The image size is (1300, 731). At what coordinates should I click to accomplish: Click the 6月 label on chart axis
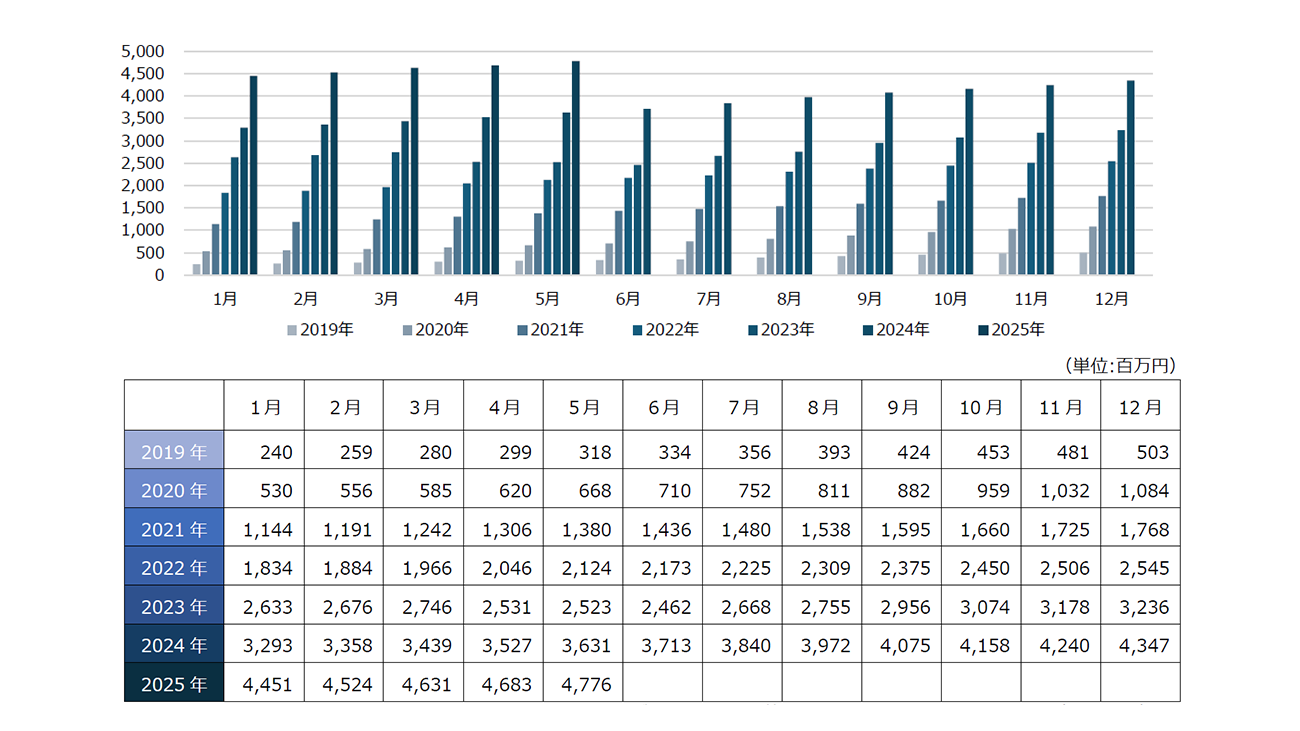pos(628,299)
